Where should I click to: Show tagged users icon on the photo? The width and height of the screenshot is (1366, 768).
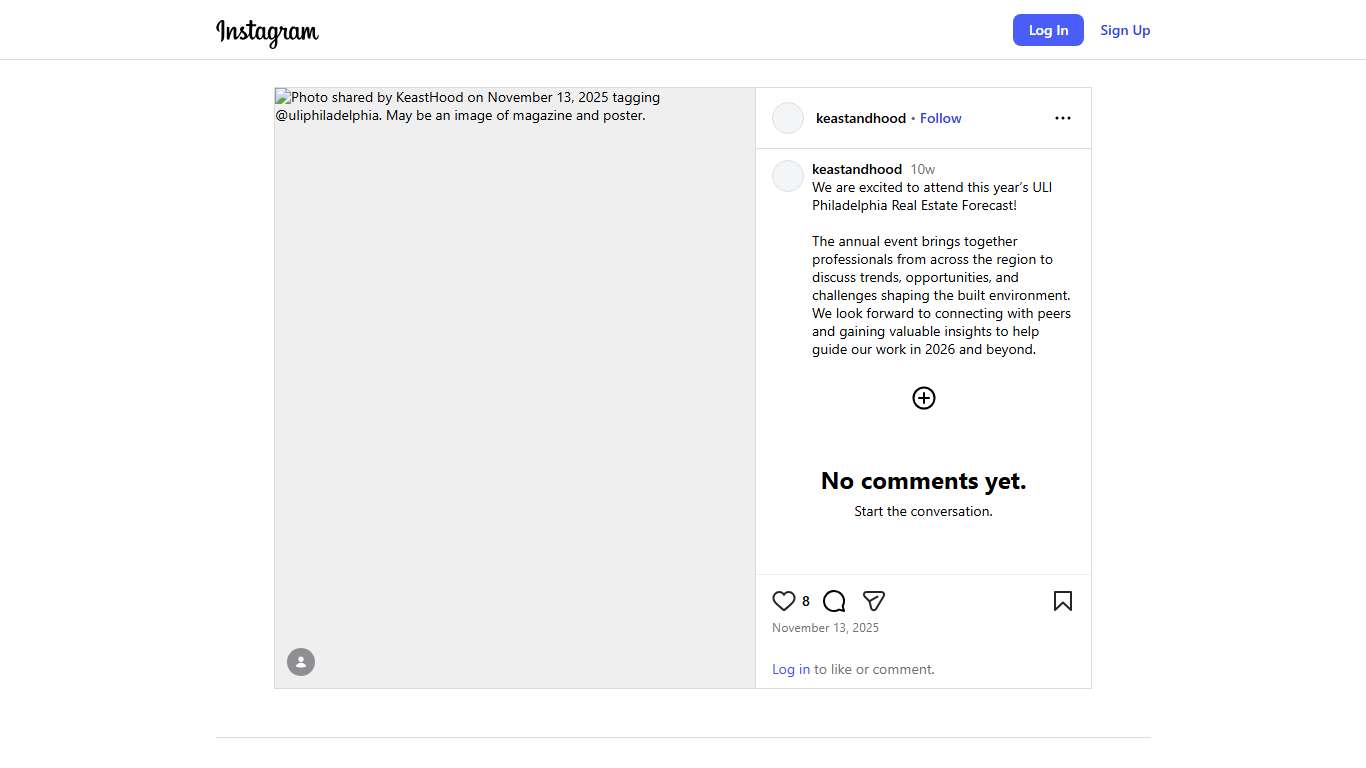(301, 662)
